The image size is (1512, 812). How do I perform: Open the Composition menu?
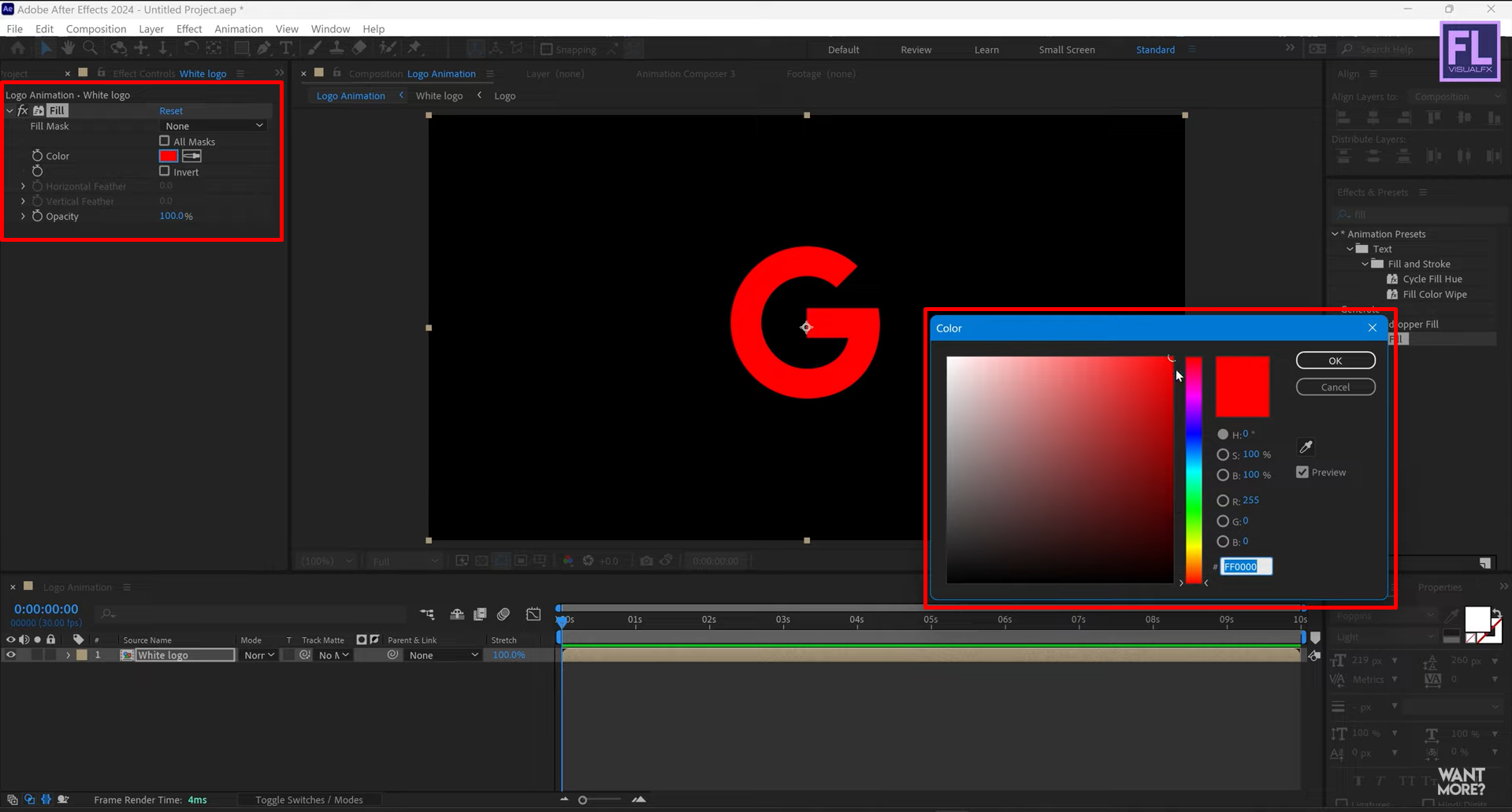tap(96, 28)
